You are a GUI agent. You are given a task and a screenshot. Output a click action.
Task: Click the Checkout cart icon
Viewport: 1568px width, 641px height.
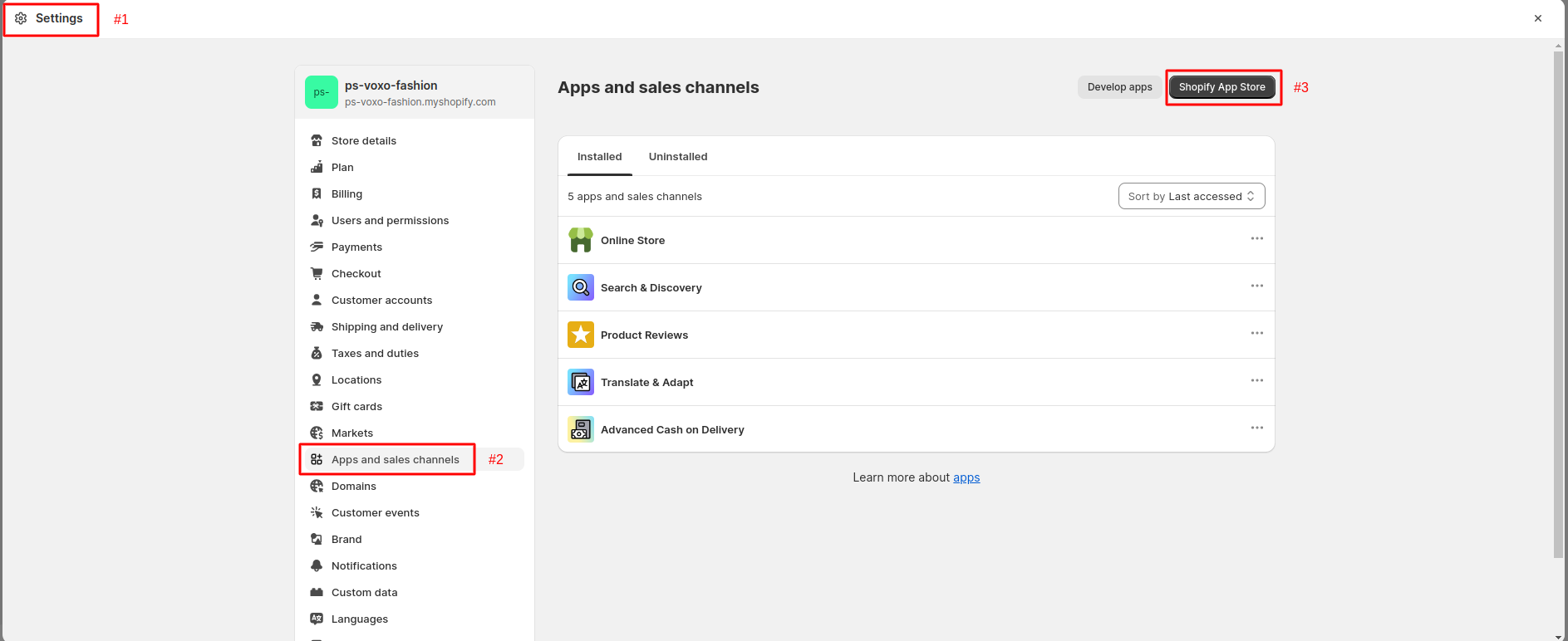317,273
